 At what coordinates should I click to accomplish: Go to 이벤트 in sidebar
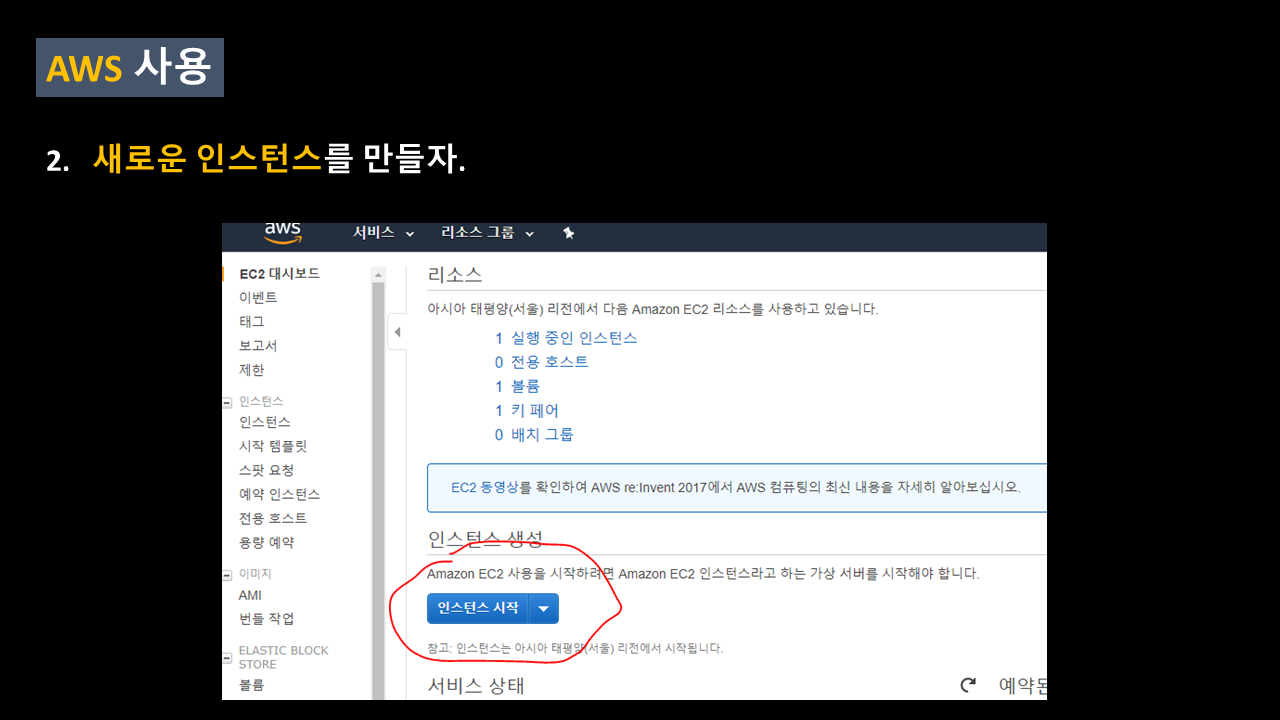(258, 298)
